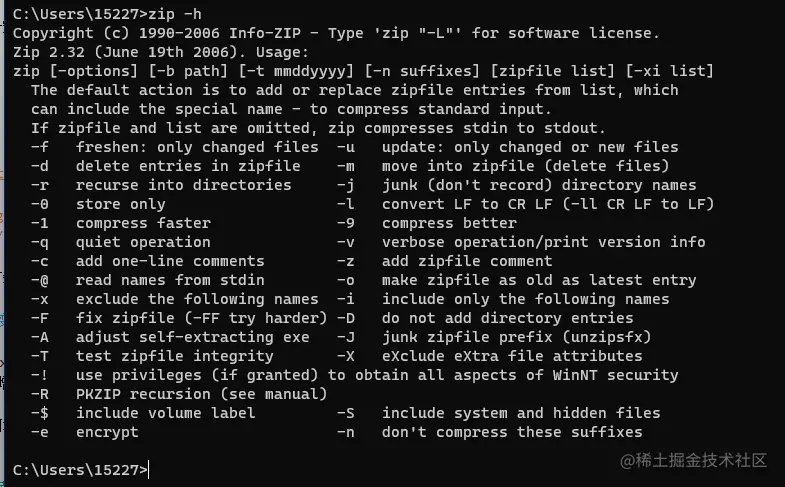Click 'quiet operation' option text
785x487 pixels.
pyautogui.click(x=143, y=242)
